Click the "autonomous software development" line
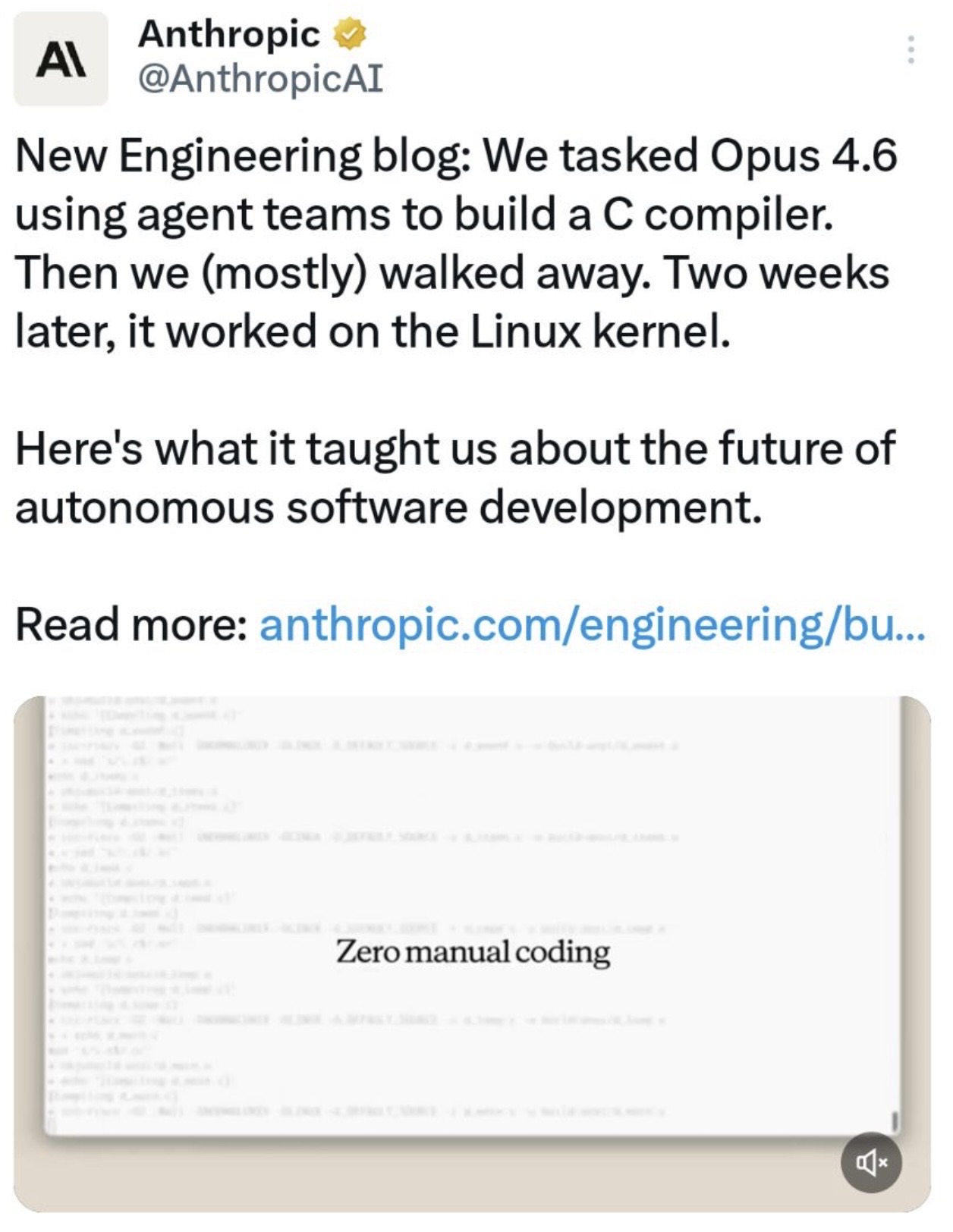The image size is (953, 1232). 387,507
